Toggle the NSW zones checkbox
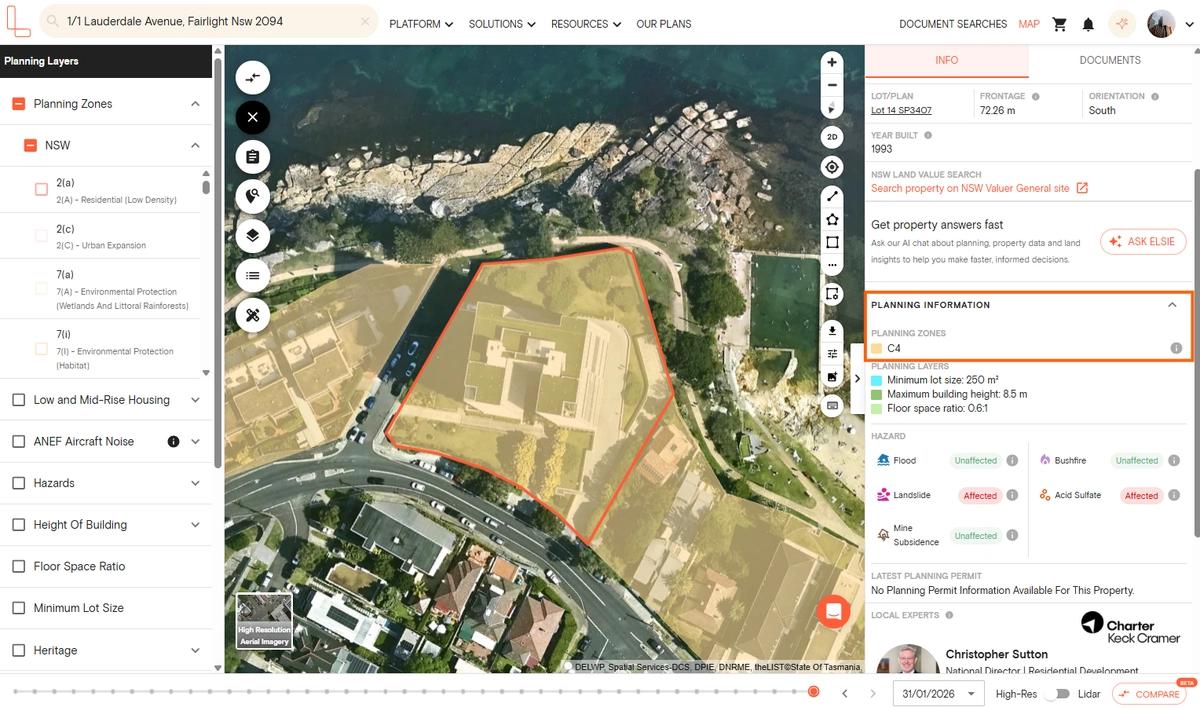Image resolution: width=1200 pixels, height=708 pixels. click(30, 146)
